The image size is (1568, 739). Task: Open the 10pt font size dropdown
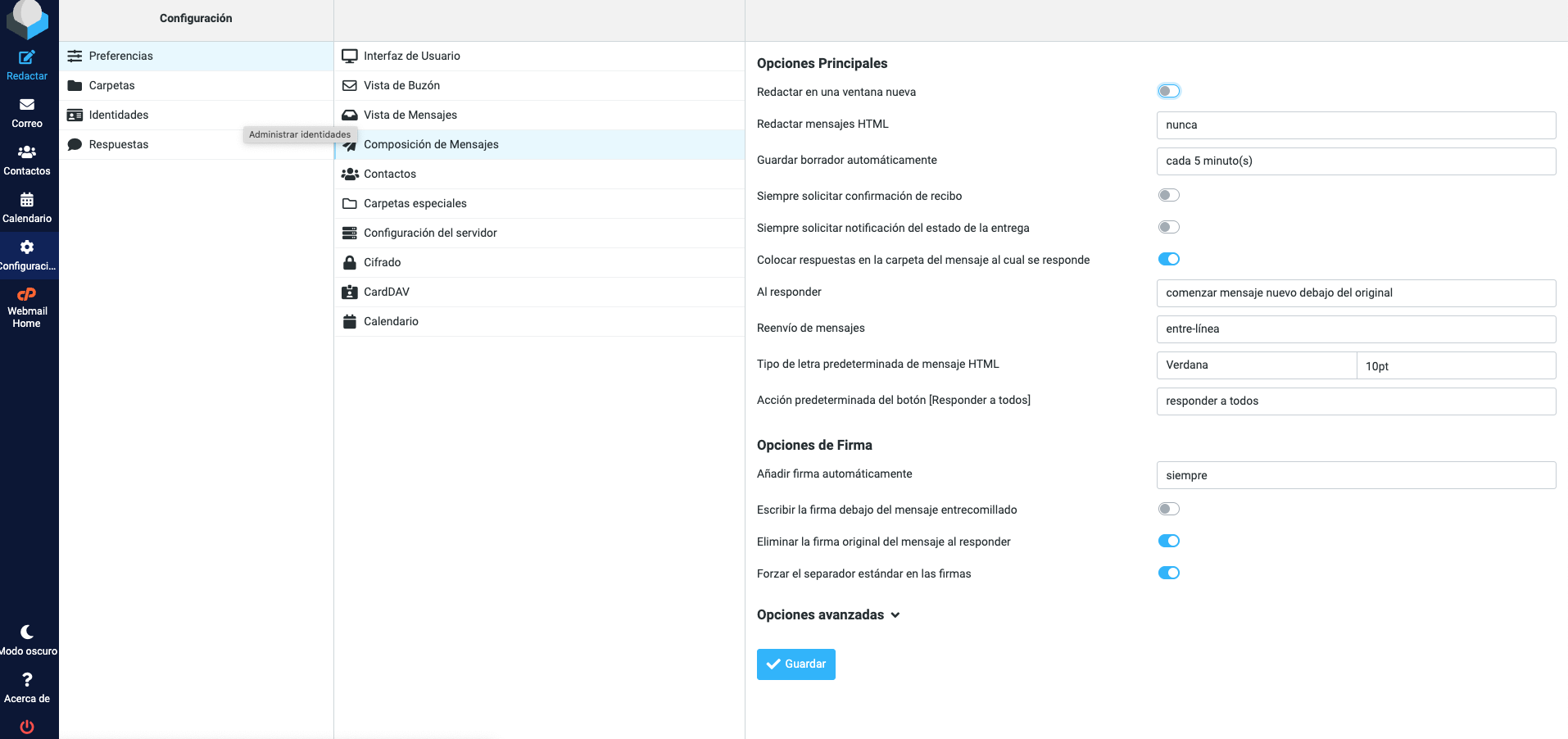1455,366
